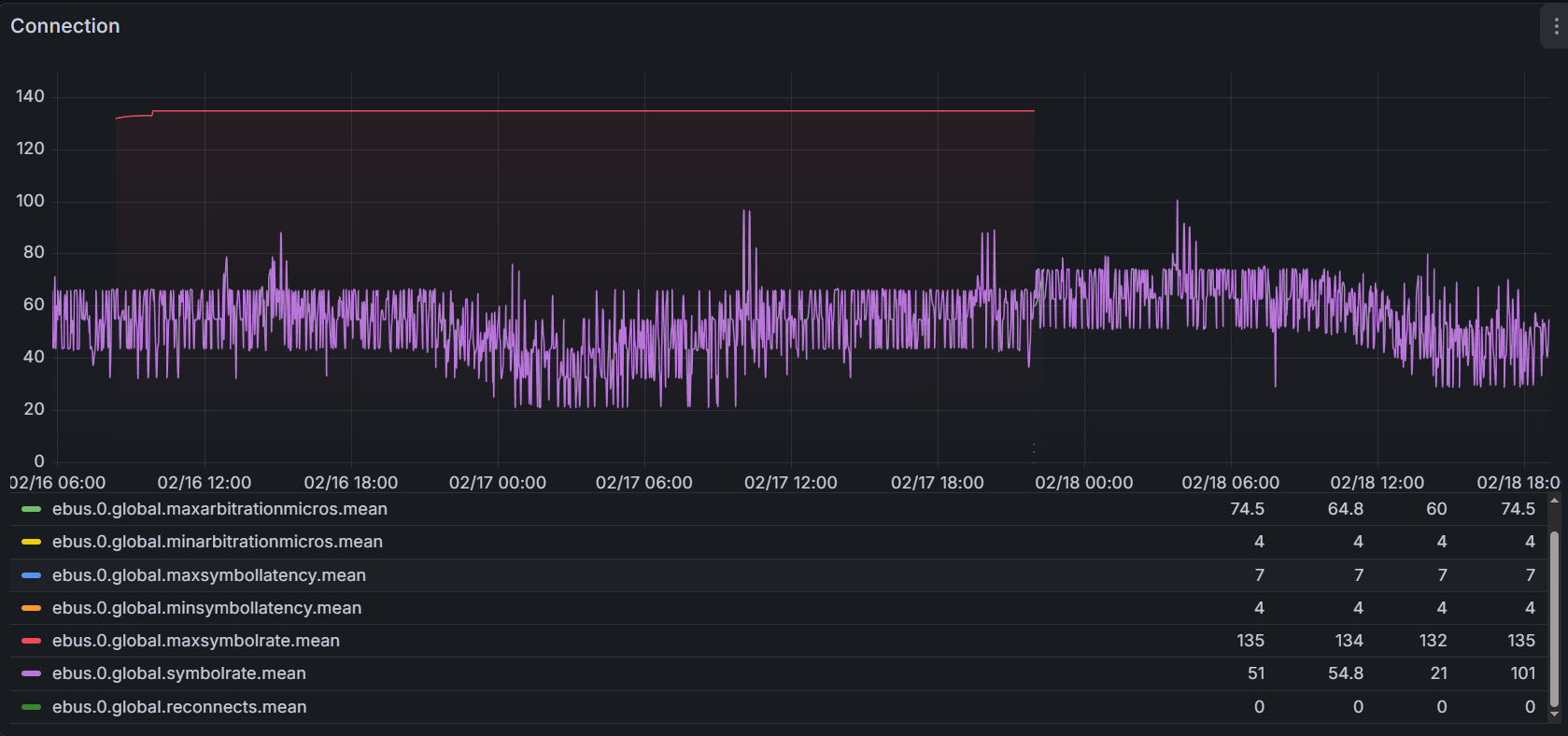Click the 100 y-axis label
This screenshot has width=1568, height=736.
point(30,201)
